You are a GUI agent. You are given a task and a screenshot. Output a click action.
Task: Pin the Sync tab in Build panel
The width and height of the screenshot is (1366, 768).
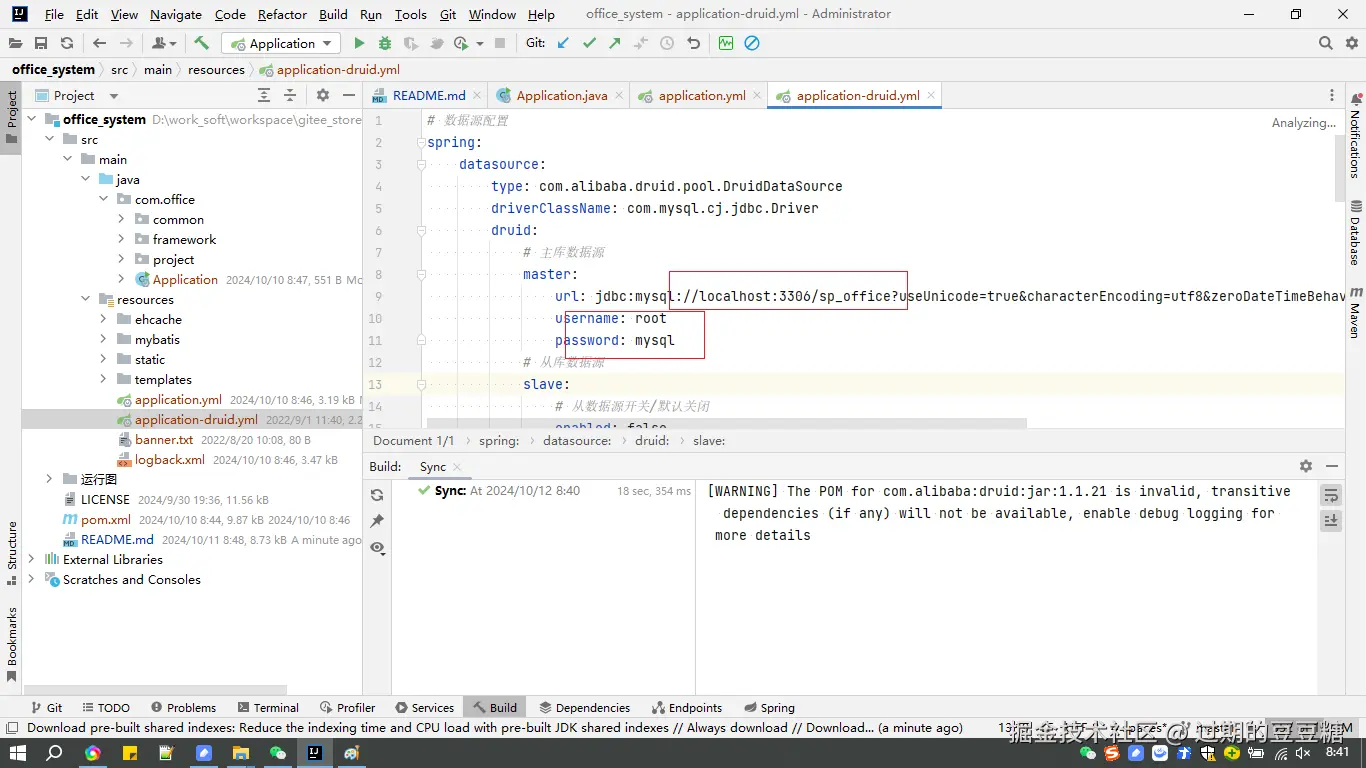(x=377, y=521)
